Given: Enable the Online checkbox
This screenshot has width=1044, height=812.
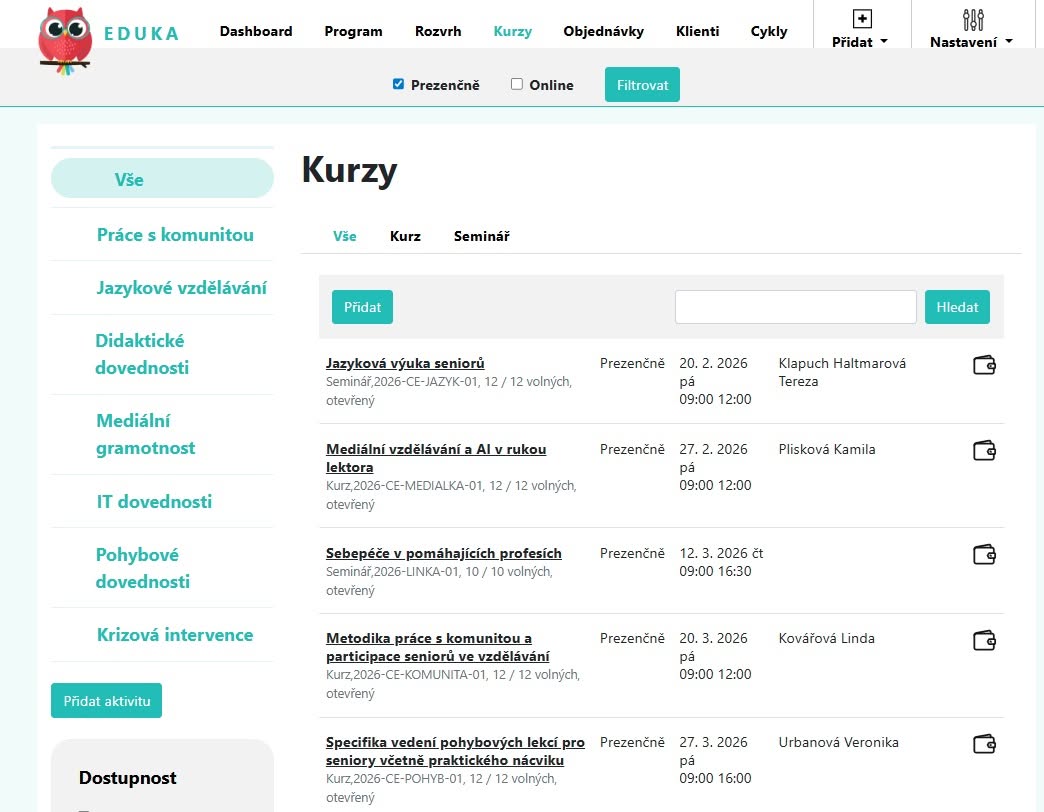Looking at the screenshot, I should click(x=517, y=84).
